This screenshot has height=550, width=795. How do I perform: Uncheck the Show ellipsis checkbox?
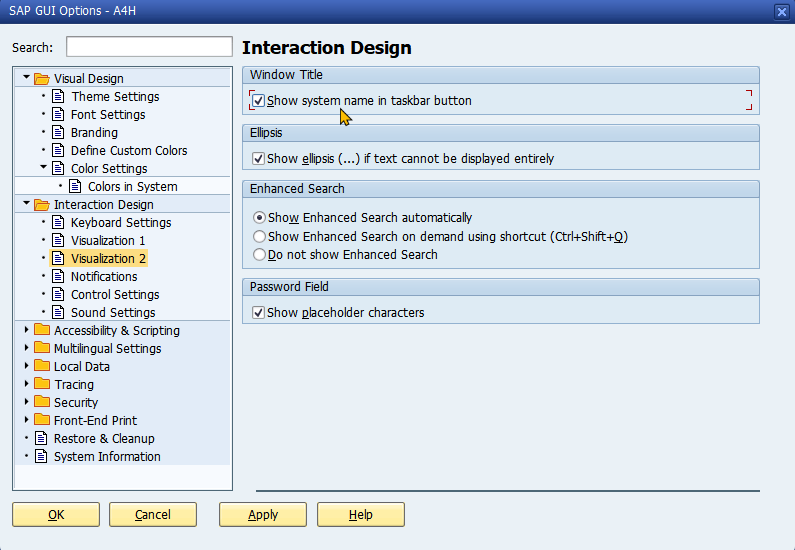(259, 159)
